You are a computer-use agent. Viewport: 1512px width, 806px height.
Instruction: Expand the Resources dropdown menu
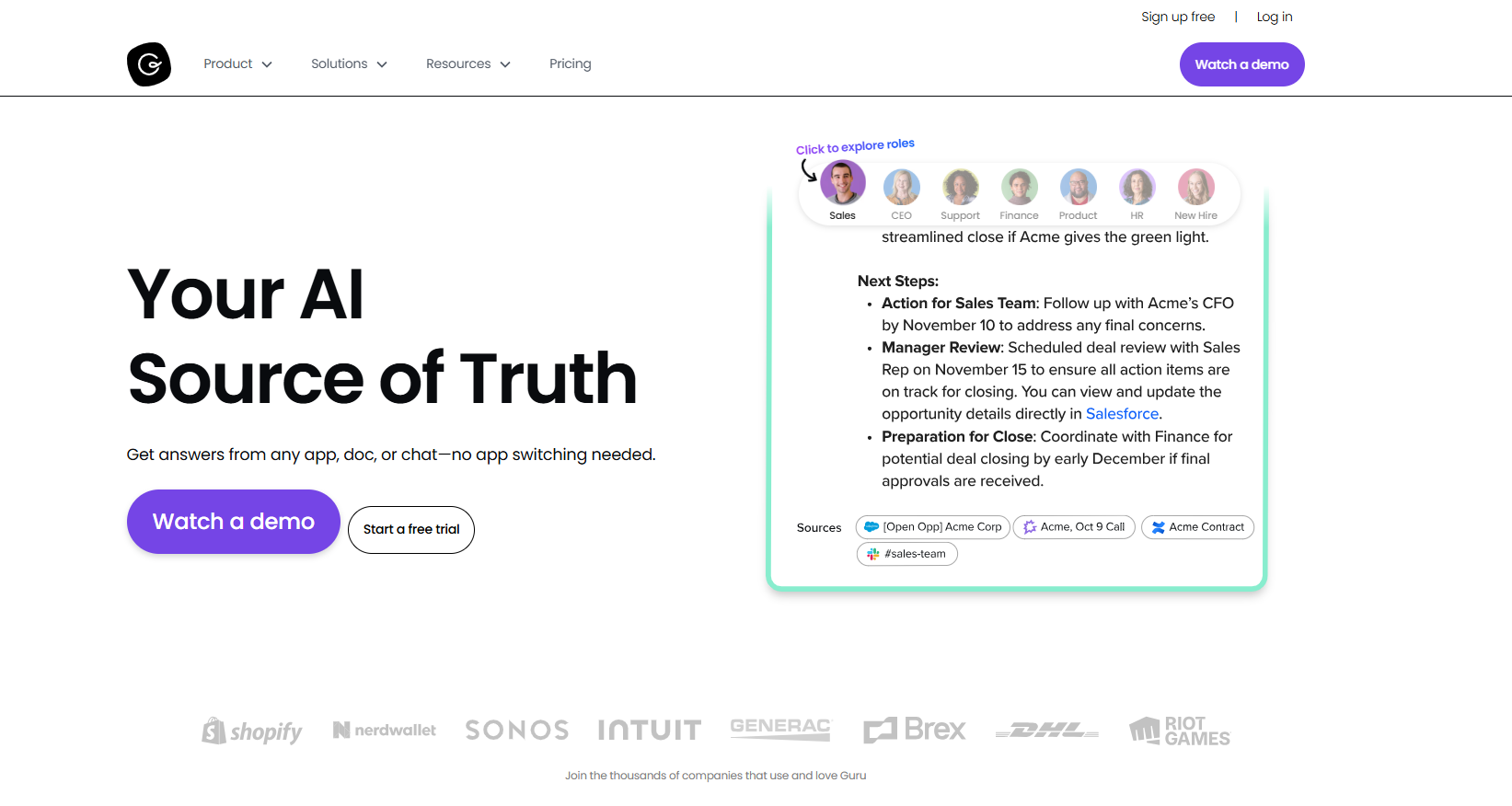pyautogui.click(x=467, y=64)
